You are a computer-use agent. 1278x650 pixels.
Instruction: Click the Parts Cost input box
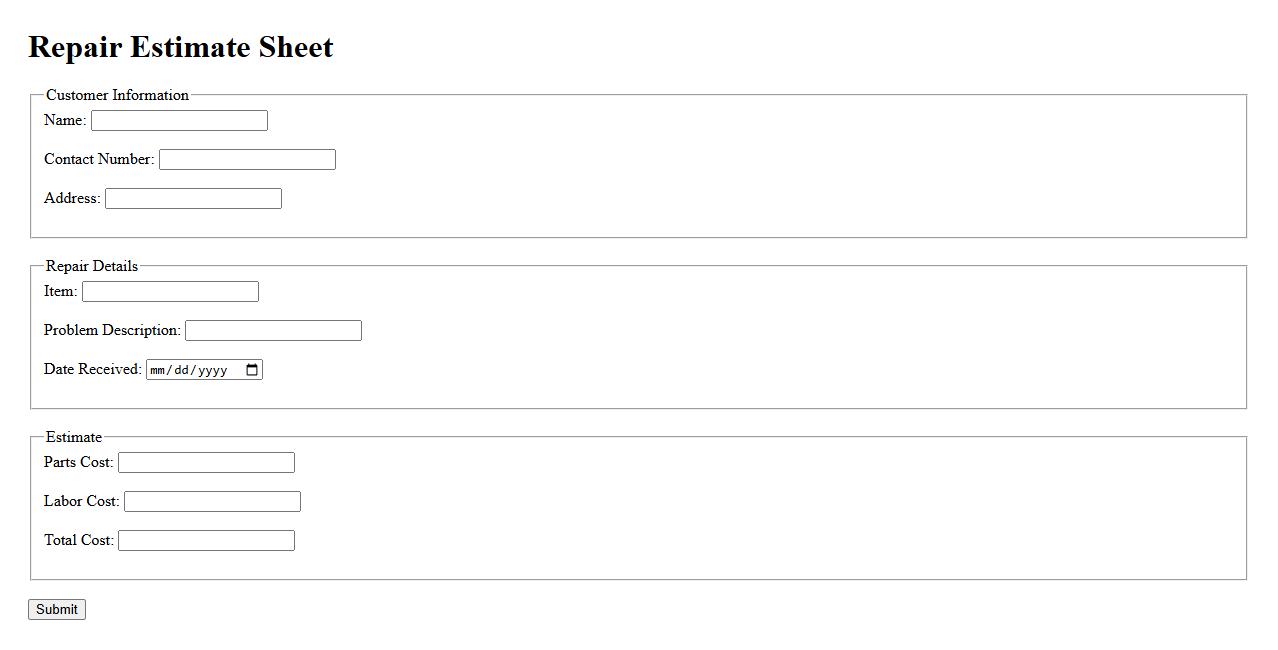pos(206,463)
